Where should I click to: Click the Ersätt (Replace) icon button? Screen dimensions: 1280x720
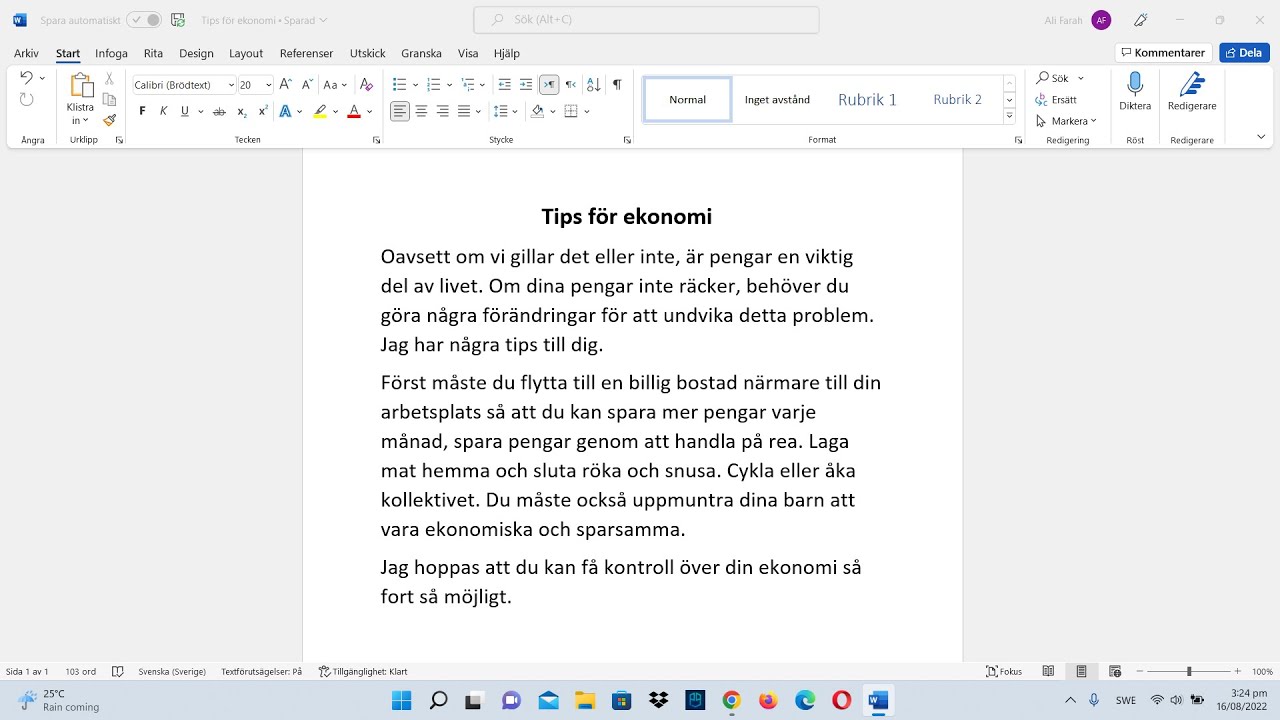coord(1057,100)
